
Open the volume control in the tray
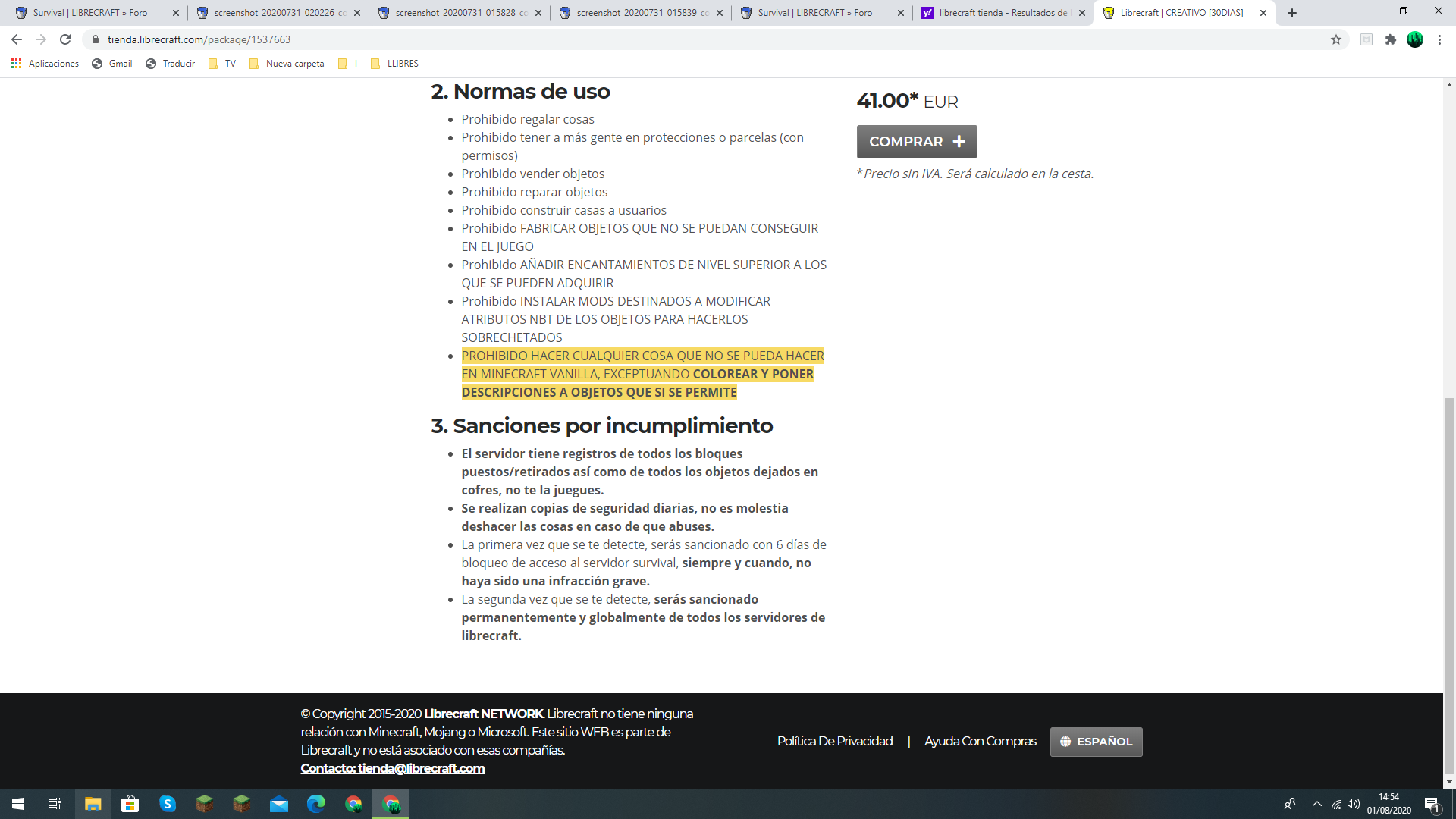pyautogui.click(x=1354, y=804)
